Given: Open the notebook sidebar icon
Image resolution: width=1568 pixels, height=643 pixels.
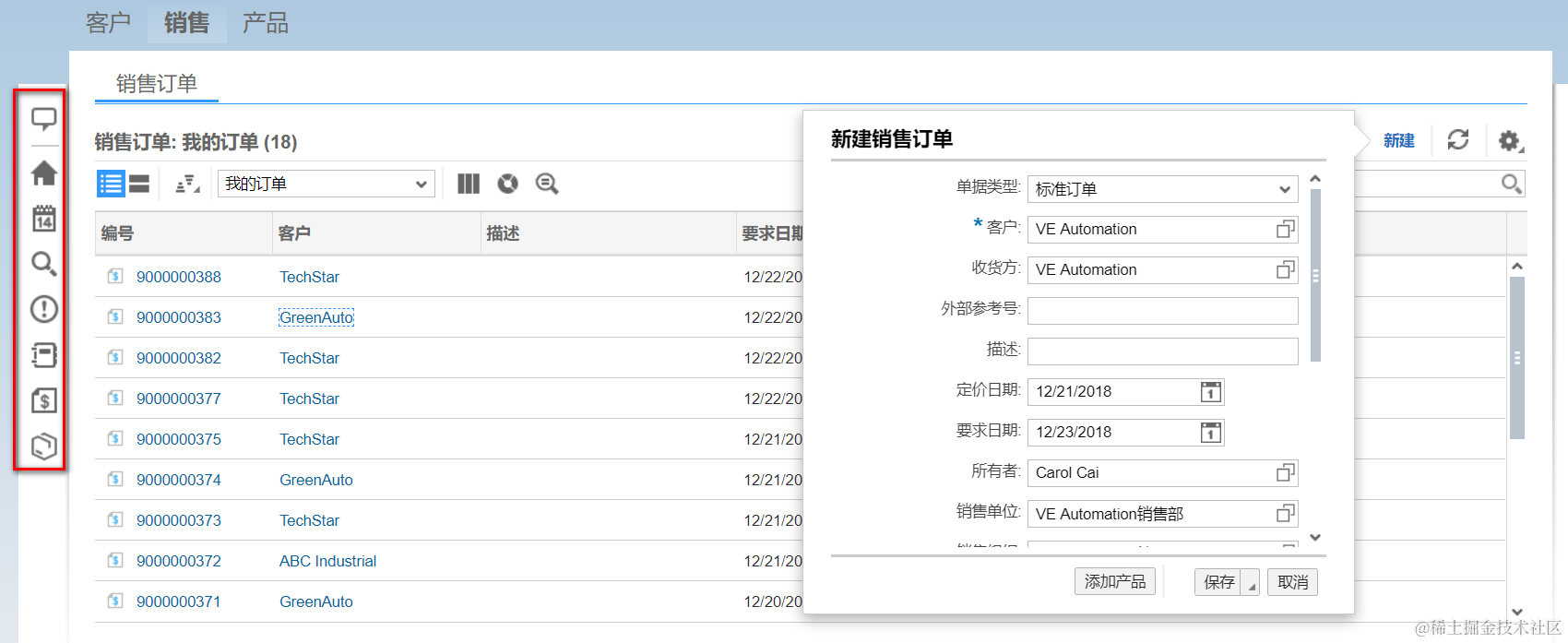Looking at the screenshot, I should (x=43, y=355).
